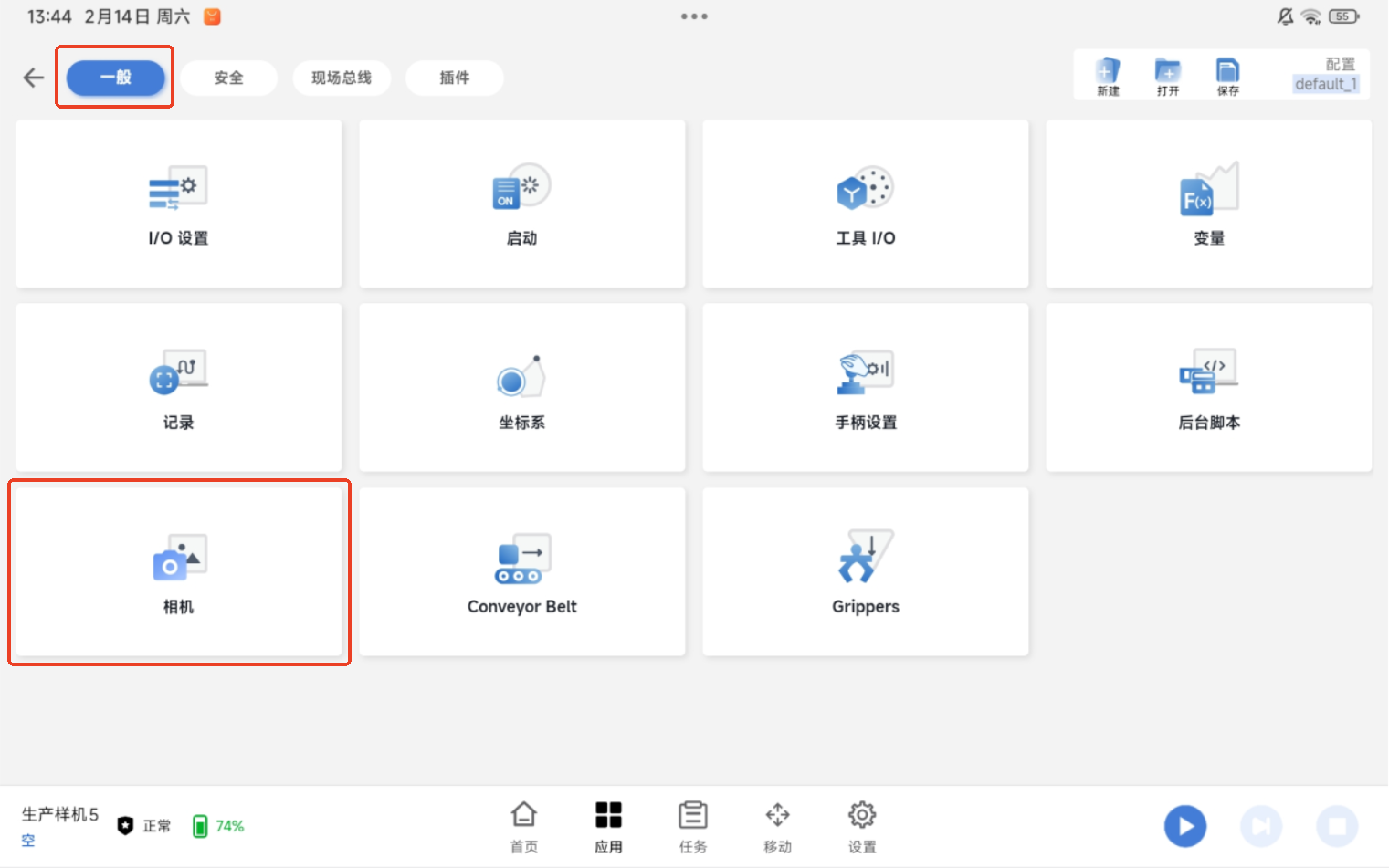1389x868 pixels.
Task: Click the 新建 new configuration button
Action: [x=1108, y=76]
